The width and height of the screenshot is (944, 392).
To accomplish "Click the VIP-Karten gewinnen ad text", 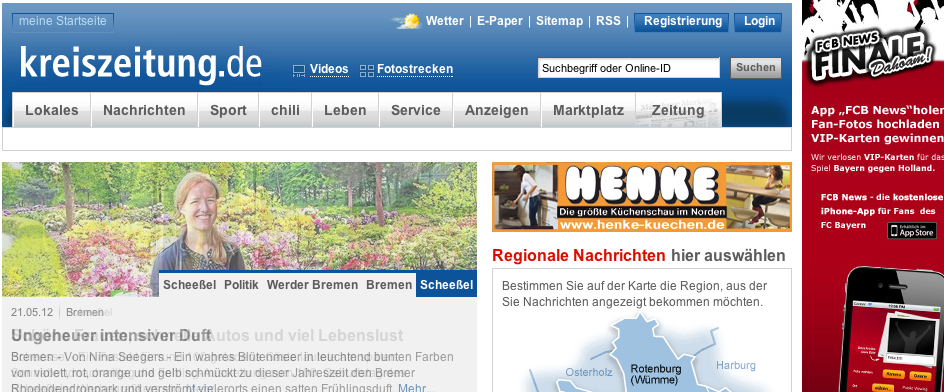I will point(877,138).
